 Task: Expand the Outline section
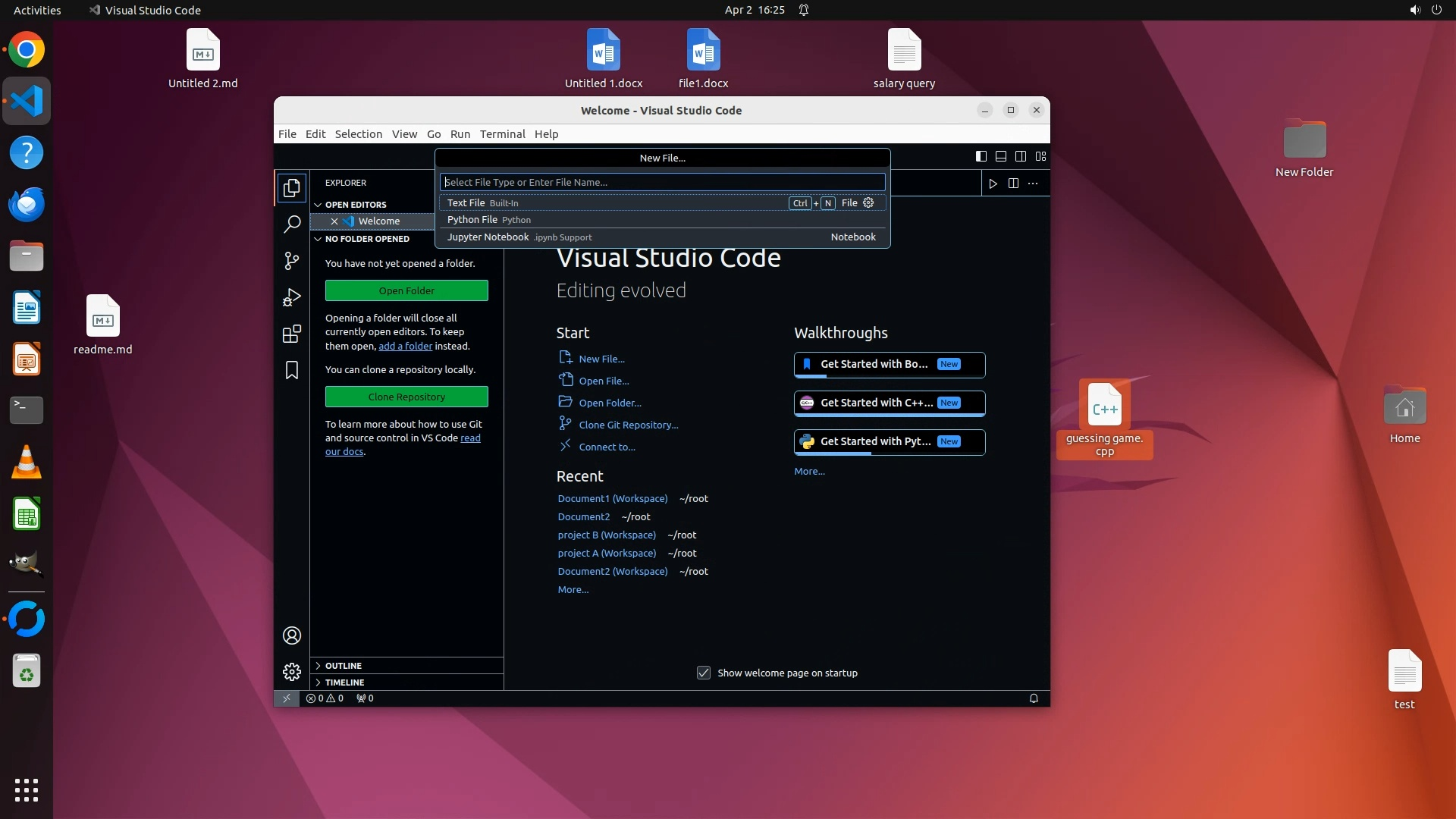click(343, 666)
